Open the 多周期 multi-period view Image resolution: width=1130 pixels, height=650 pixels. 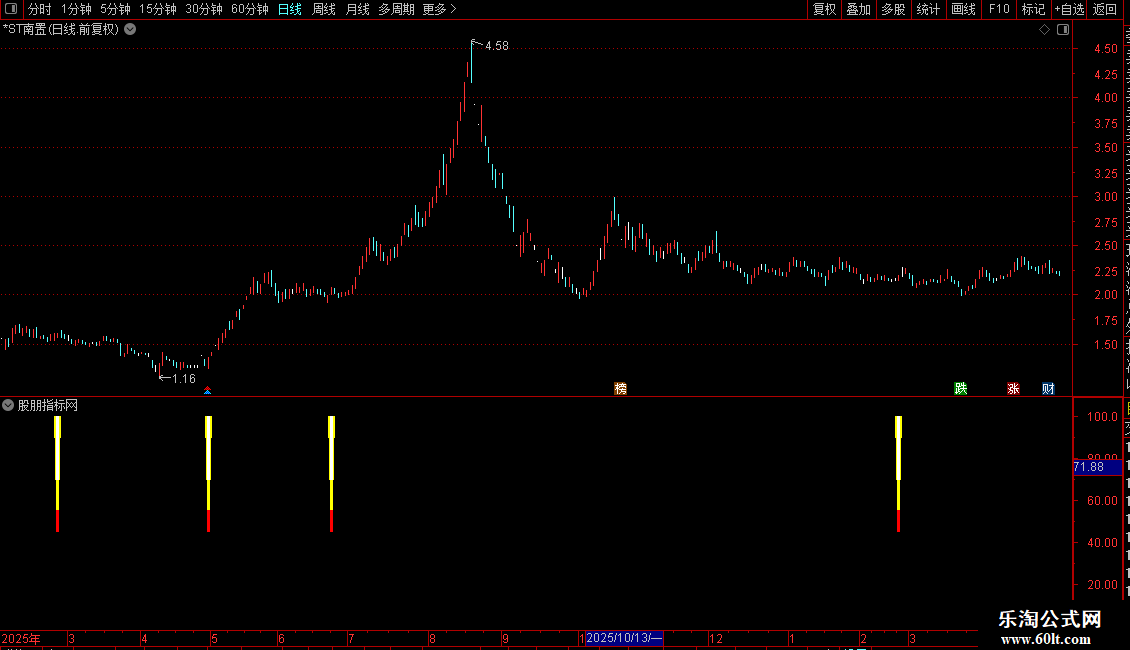[x=396, y=9]
